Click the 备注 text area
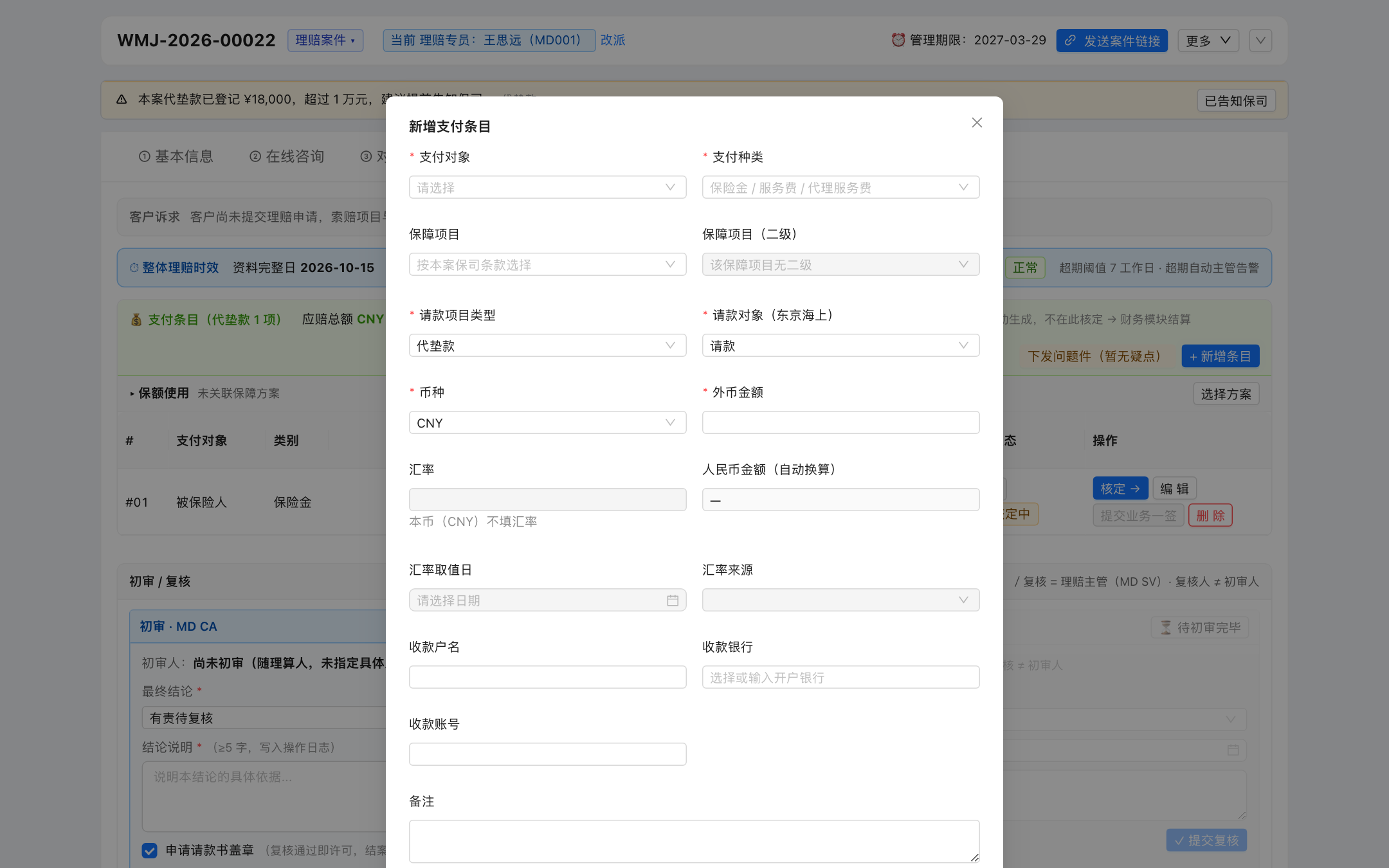This screenshot has width=1389, height=868. (694, 841)
